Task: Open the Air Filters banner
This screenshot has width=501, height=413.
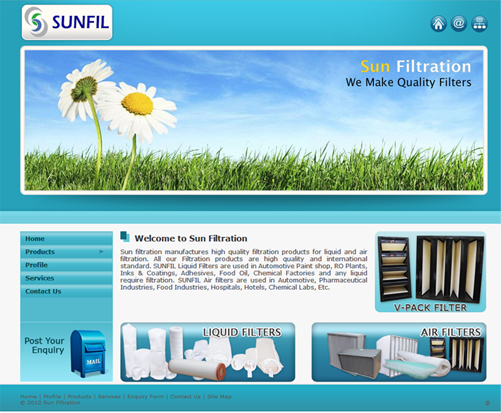Action: pos(399,352)
